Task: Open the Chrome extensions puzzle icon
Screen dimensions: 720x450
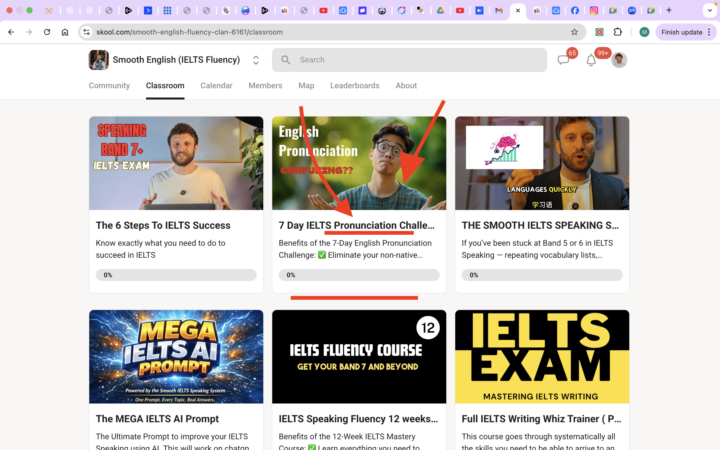Action: tap(618, 32)
